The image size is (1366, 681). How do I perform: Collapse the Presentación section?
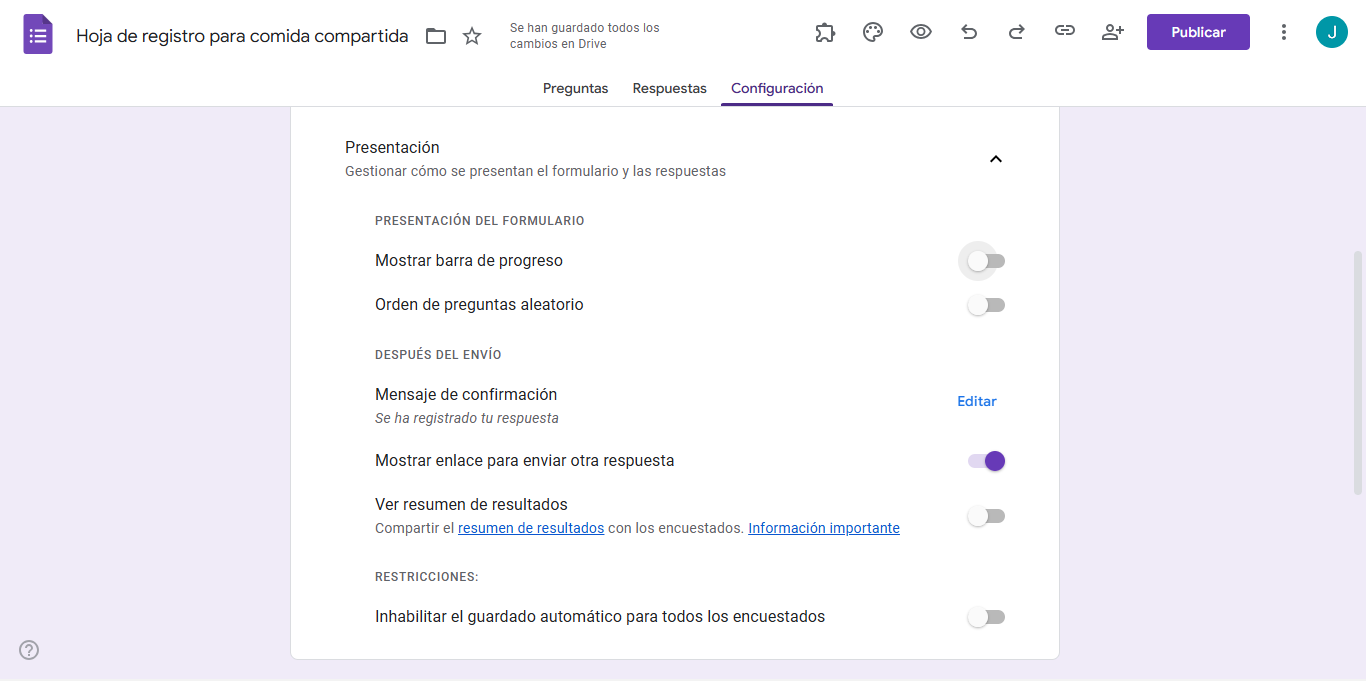995,158
